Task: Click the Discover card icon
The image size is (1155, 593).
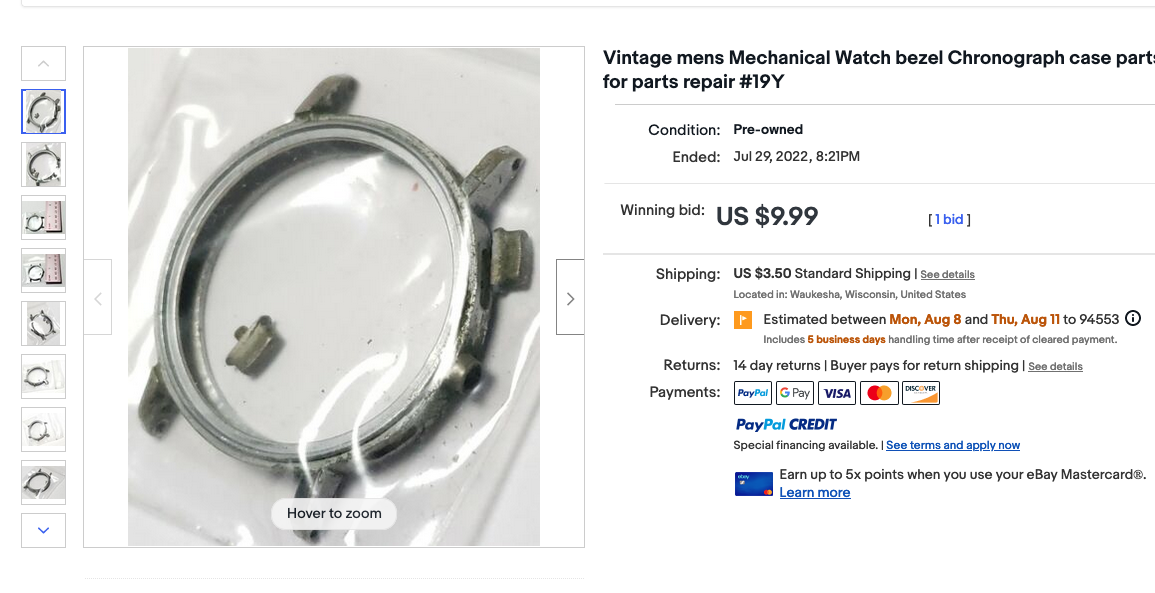Action: click(x=921, y=393)
